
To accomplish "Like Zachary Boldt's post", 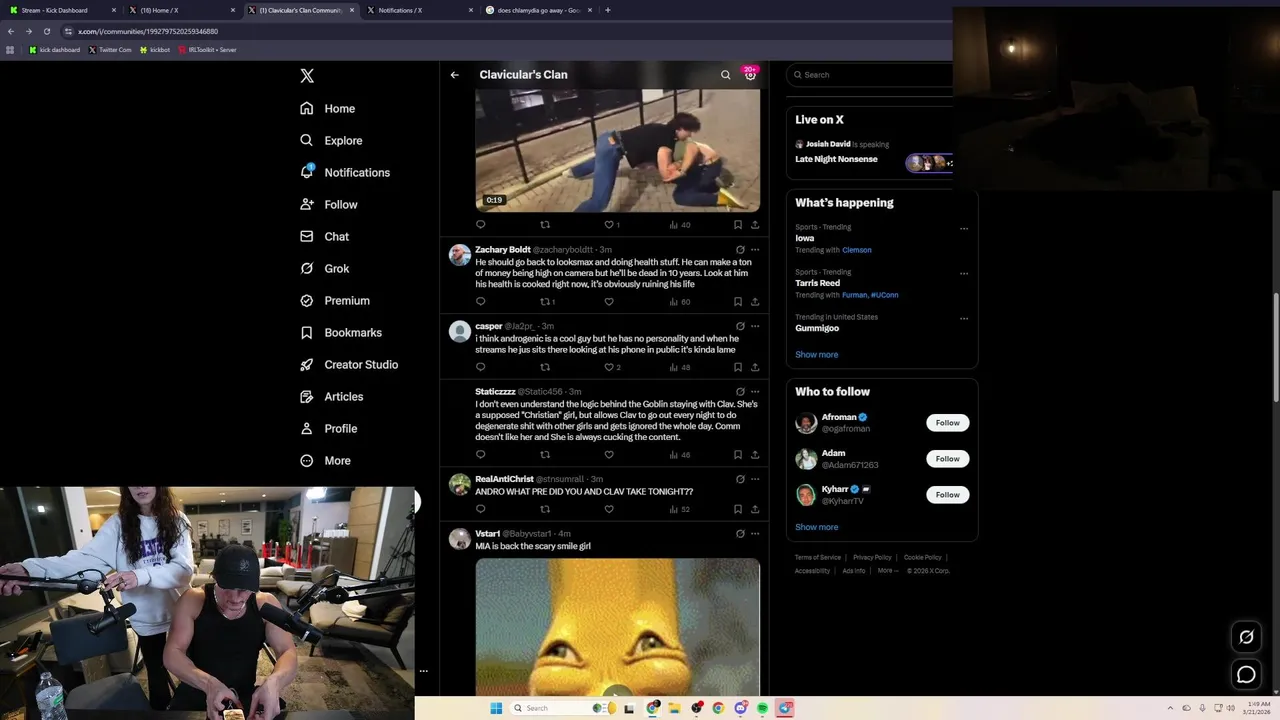I will (x=609, y=301).
